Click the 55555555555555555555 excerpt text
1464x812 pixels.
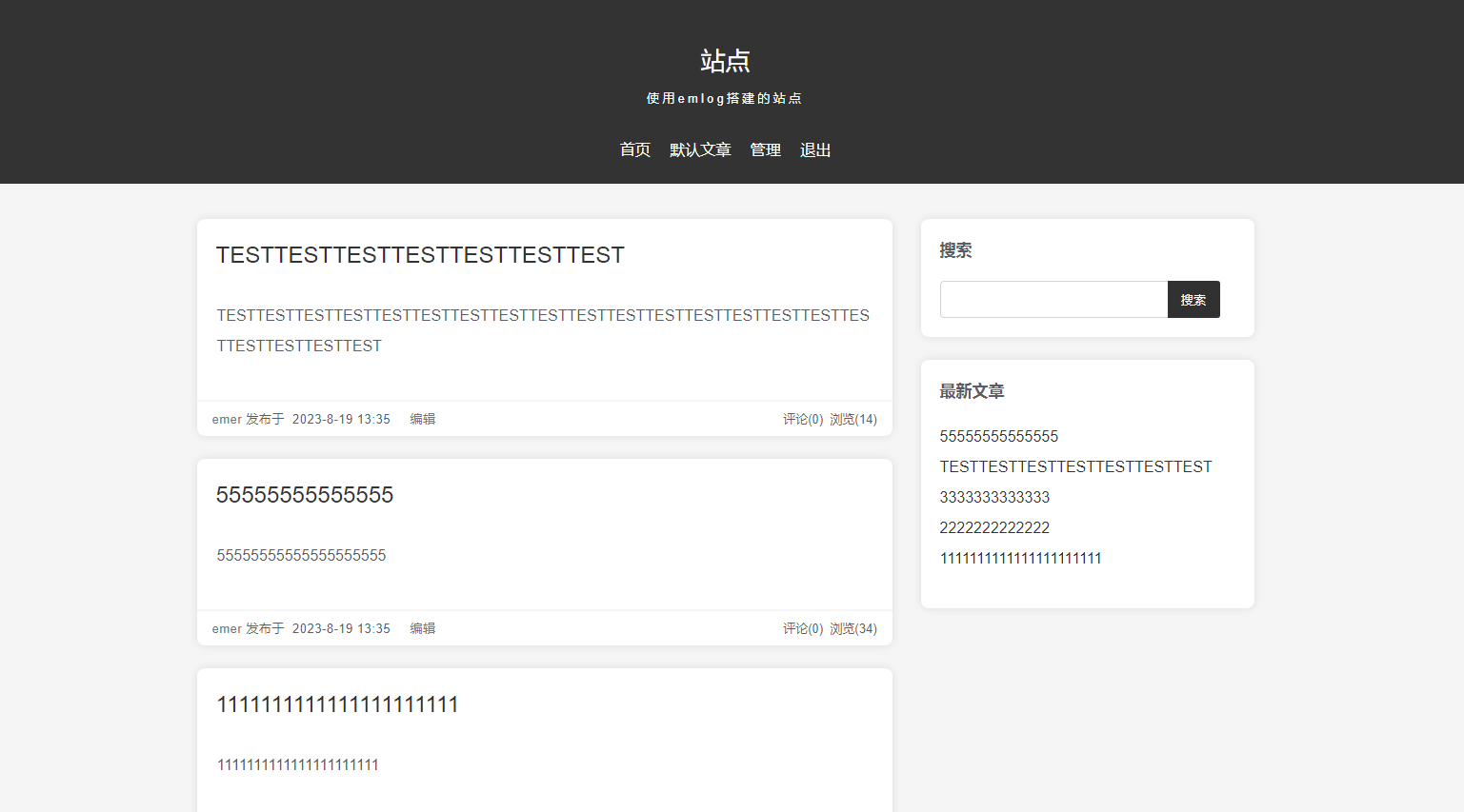pyautogui.click(x=301, y=555)
